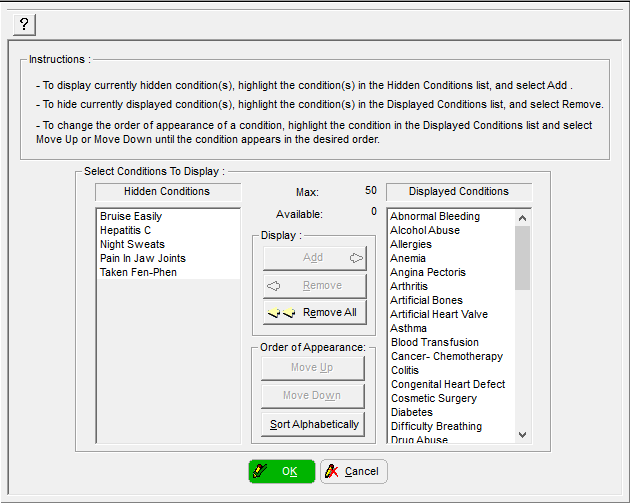The width and height of the screenshot is (630, 503).
Task: Select Cosmetic Surgery condition
Action: coord(452,399)
